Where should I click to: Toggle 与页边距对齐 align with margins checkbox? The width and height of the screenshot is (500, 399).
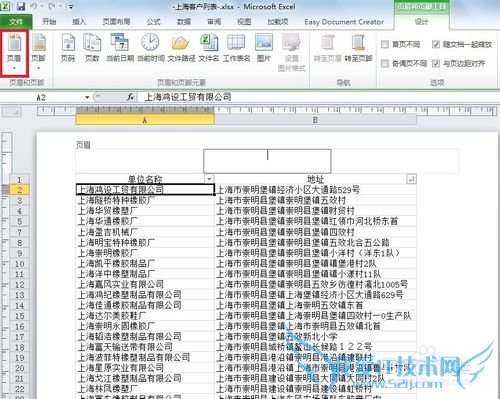point(436,63)
